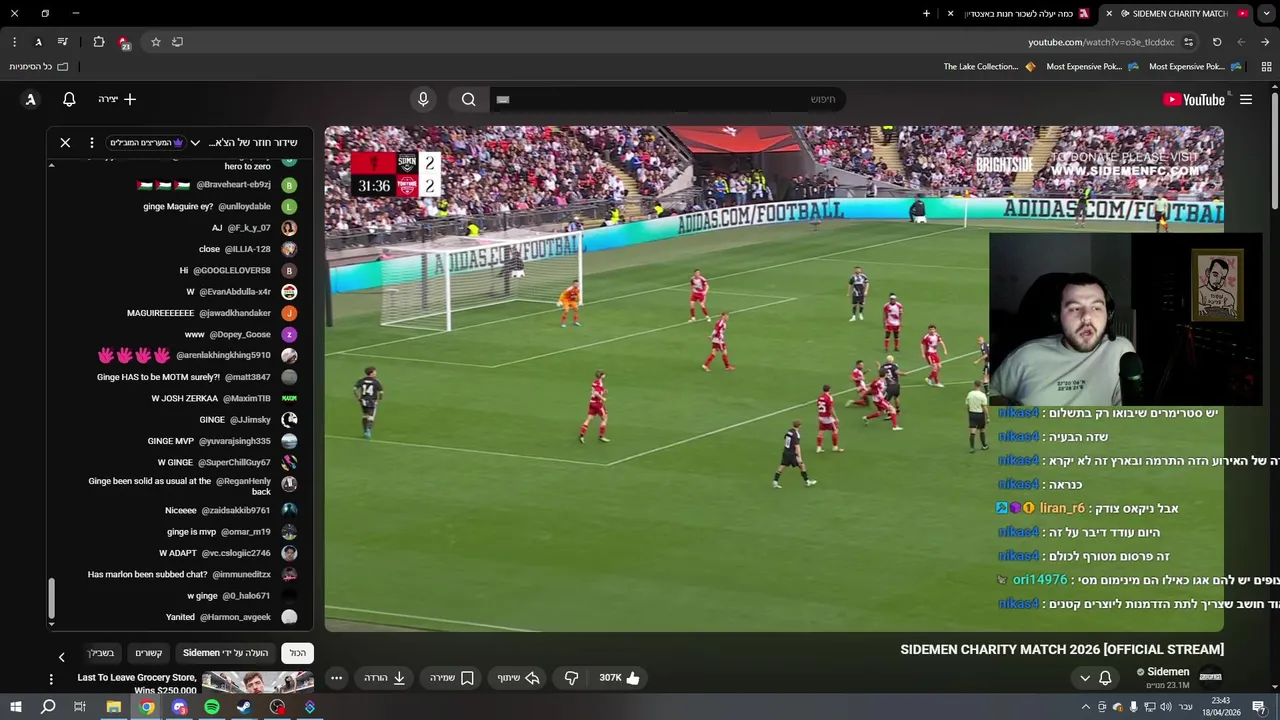Select the 'בשבילך' filter chip

click(101, 653)
